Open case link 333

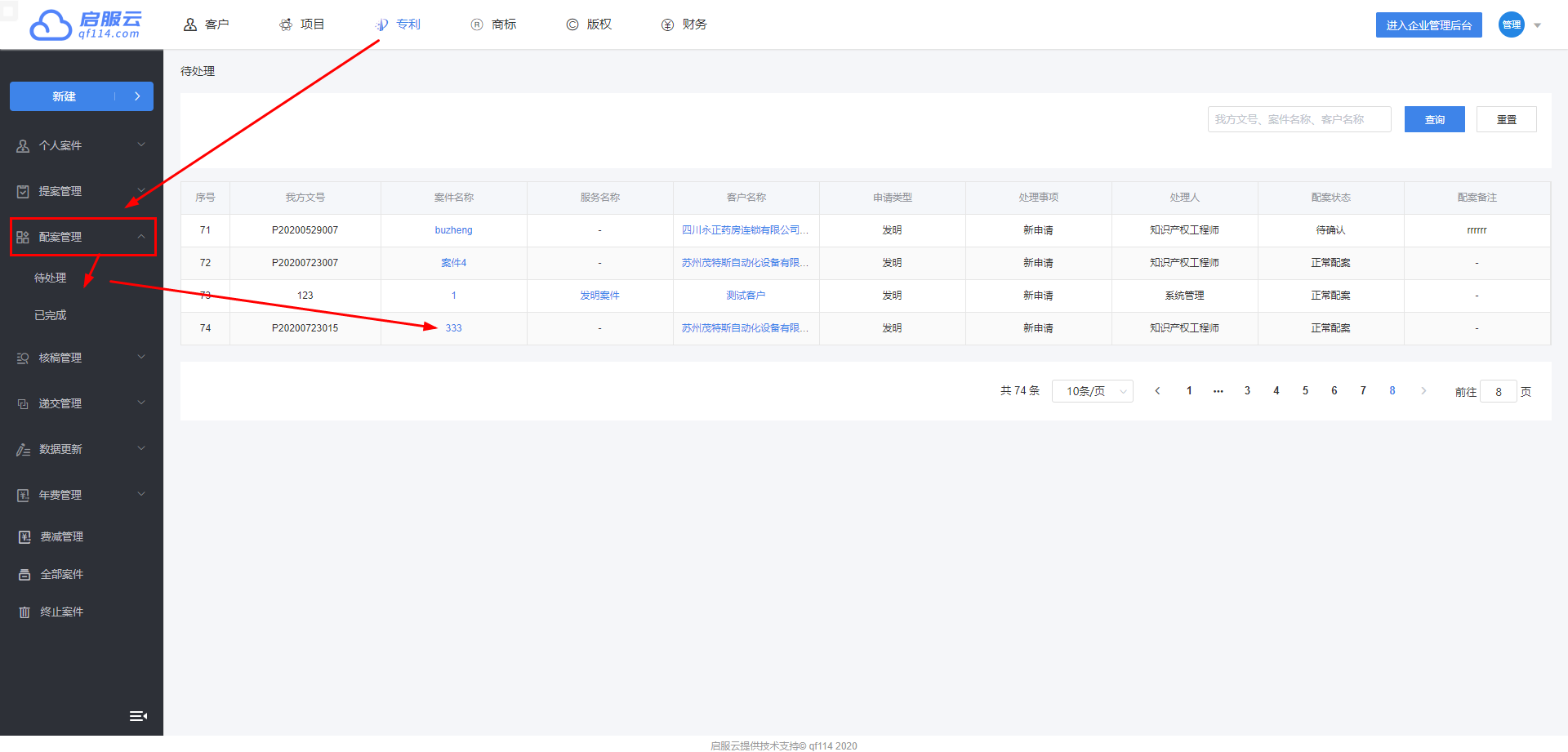pyautogui.click(x=453, y=328)
